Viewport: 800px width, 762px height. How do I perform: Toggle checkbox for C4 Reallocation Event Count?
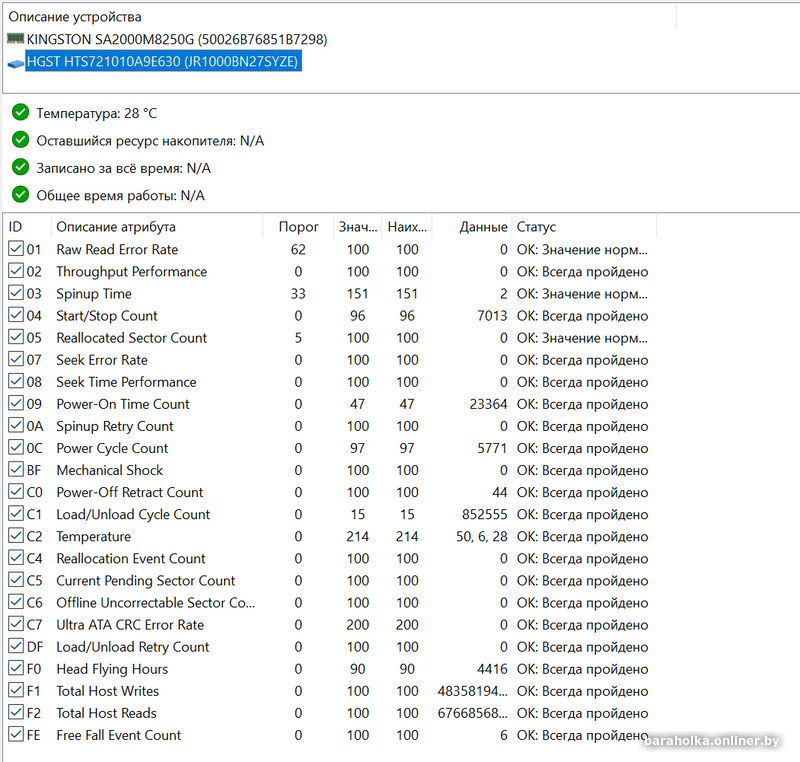pos(16,558)
